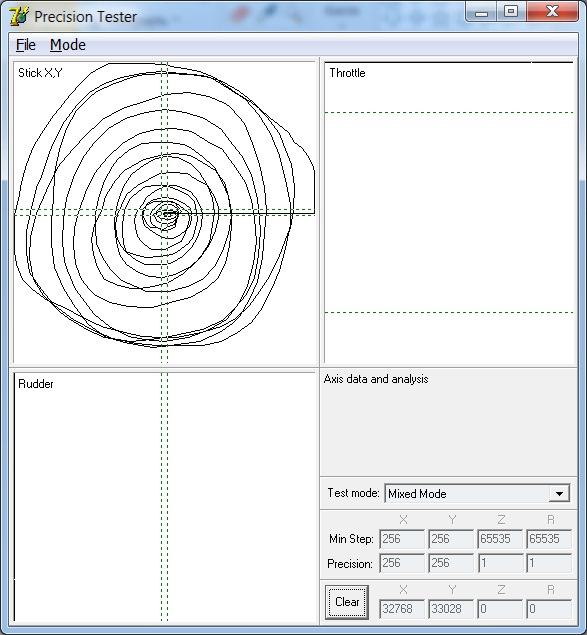Click the Z Precision field
The image size is (587, 635).
pos(500,563)
